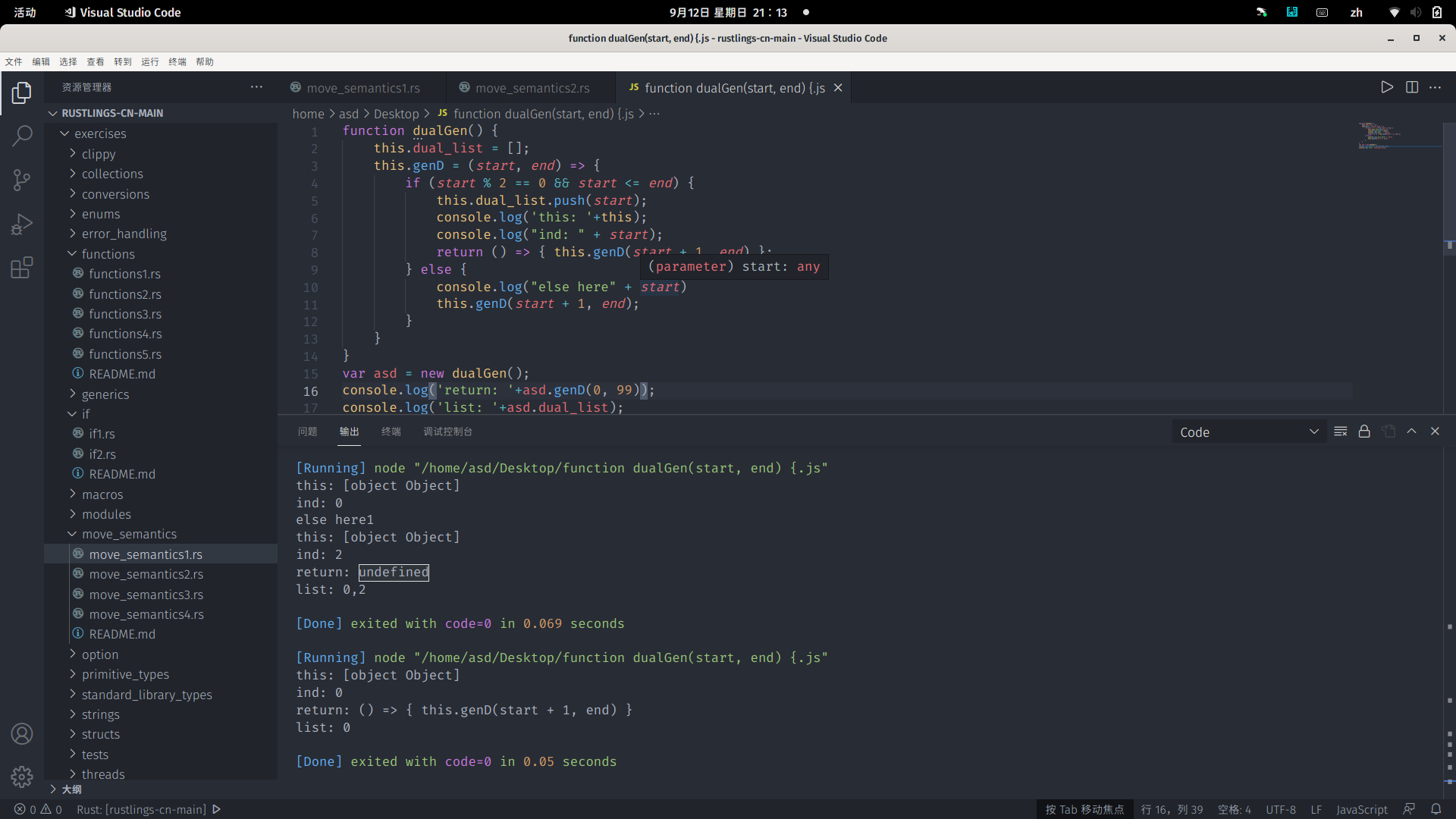
Task: Close the dualGen js editor tab
Action: [x=838, y=88]
